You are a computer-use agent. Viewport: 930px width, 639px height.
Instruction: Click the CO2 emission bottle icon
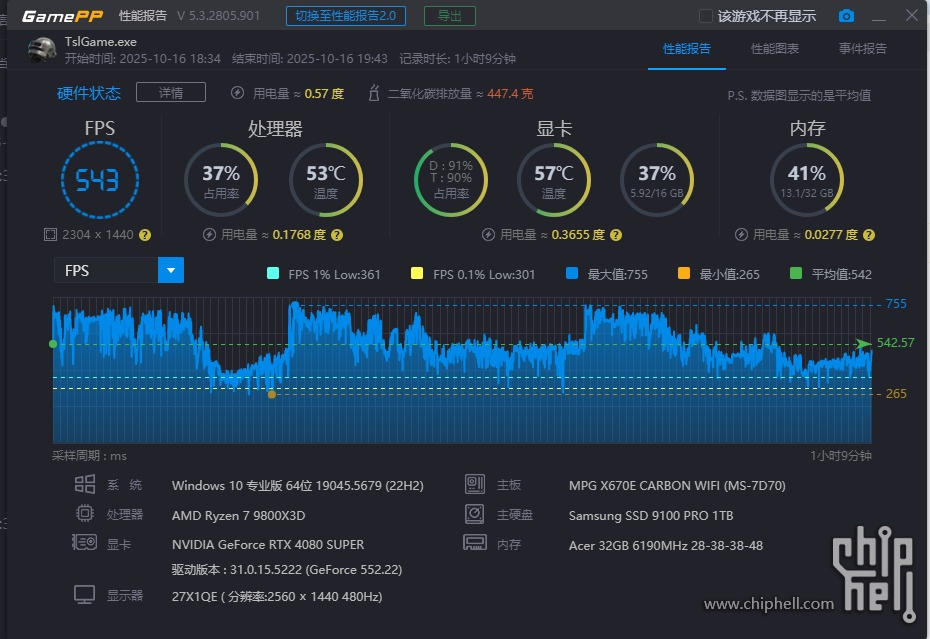[x=375, y=93]
